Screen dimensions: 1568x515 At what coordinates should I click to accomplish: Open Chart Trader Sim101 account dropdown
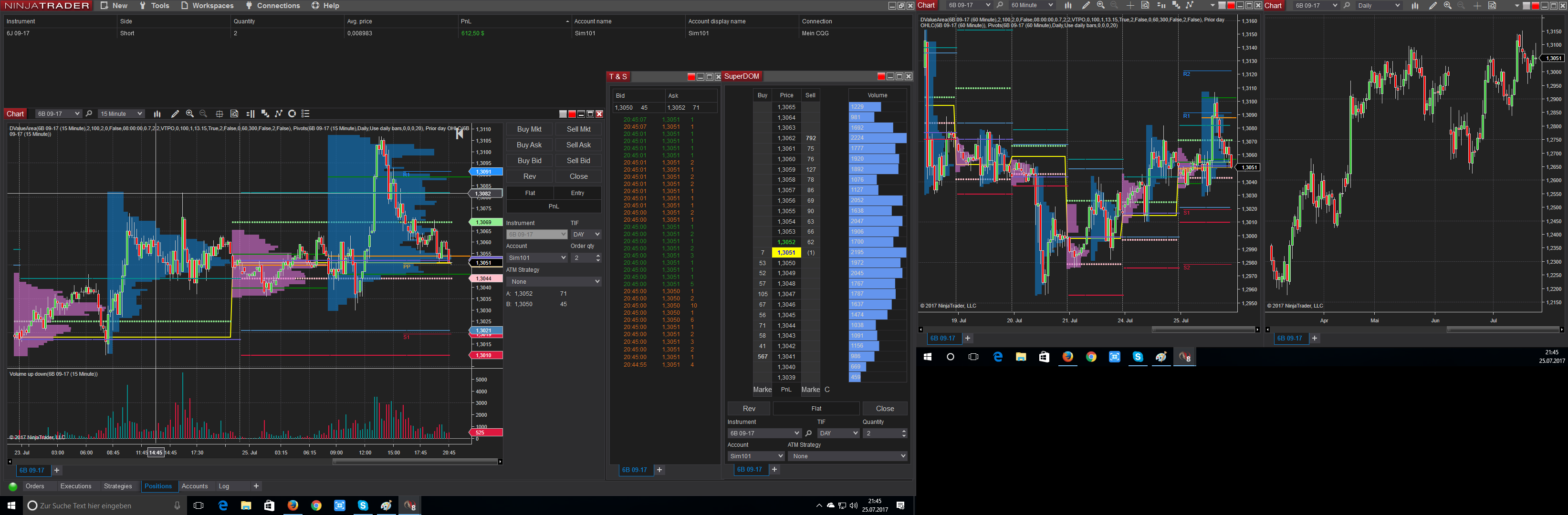click(x=536, y=258)
